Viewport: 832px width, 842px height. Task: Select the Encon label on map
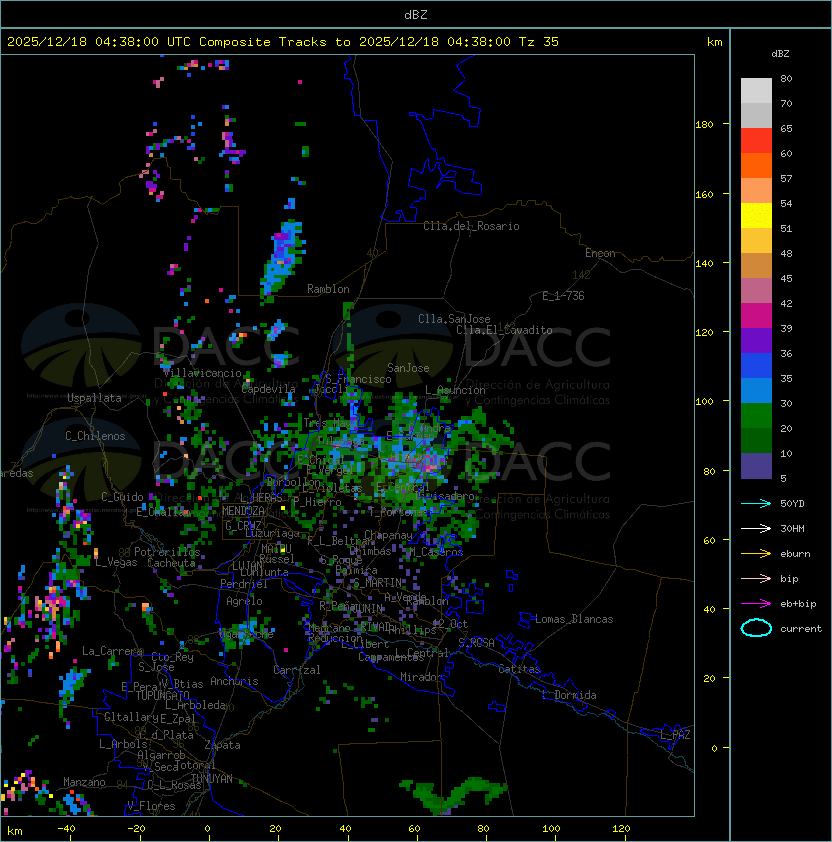600,253
